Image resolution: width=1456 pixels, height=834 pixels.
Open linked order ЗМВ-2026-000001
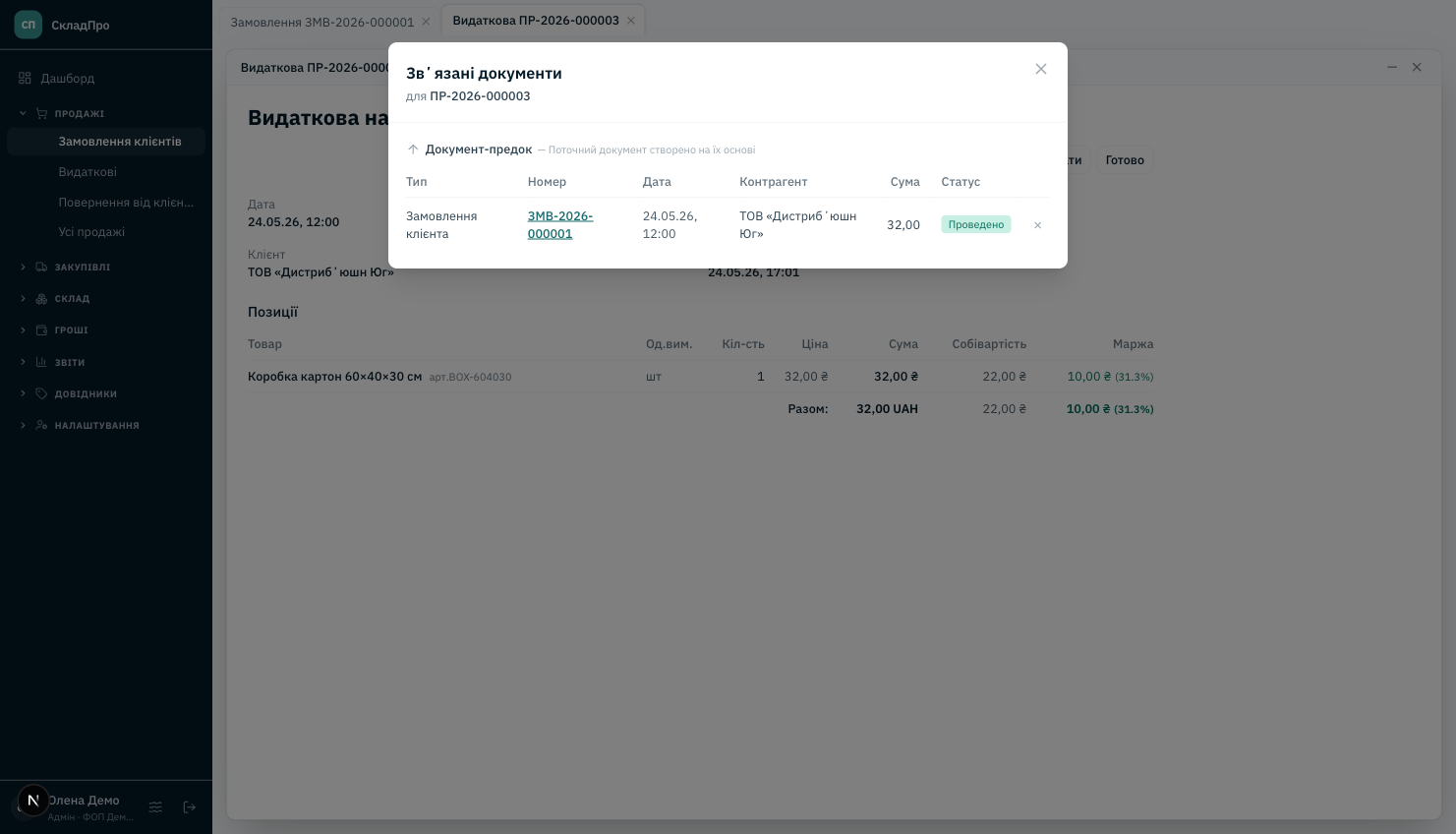point(560,225)
